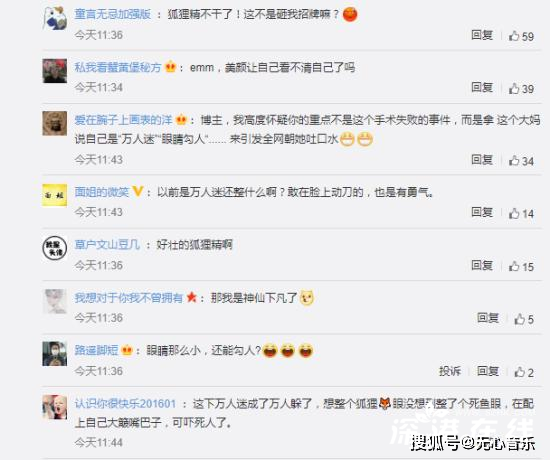Click avatar of 面姐的微笑
Image resolution: width=550 pixels, height=460 pixels.
(x=55, y=195)
